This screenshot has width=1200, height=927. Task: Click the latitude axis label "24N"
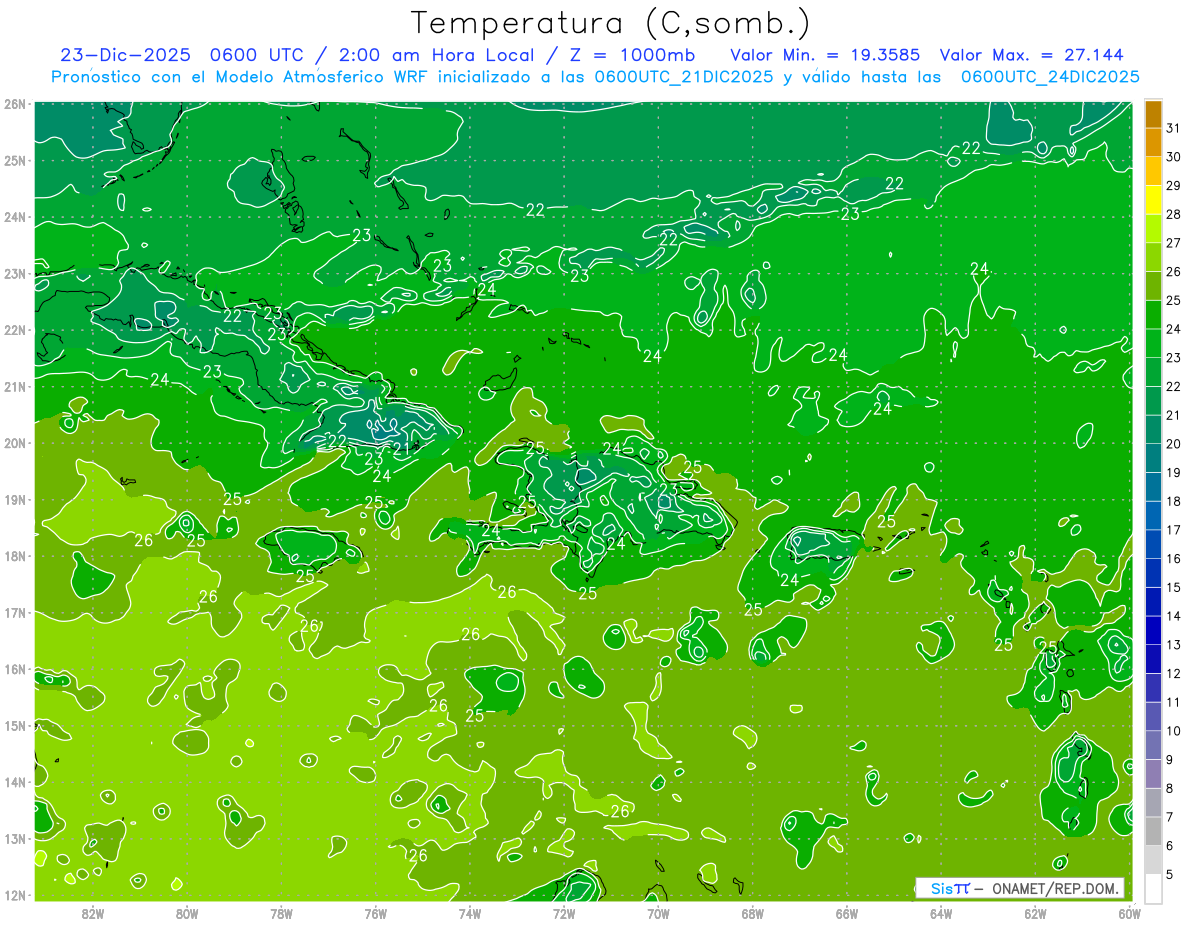[x=15, y=217]
